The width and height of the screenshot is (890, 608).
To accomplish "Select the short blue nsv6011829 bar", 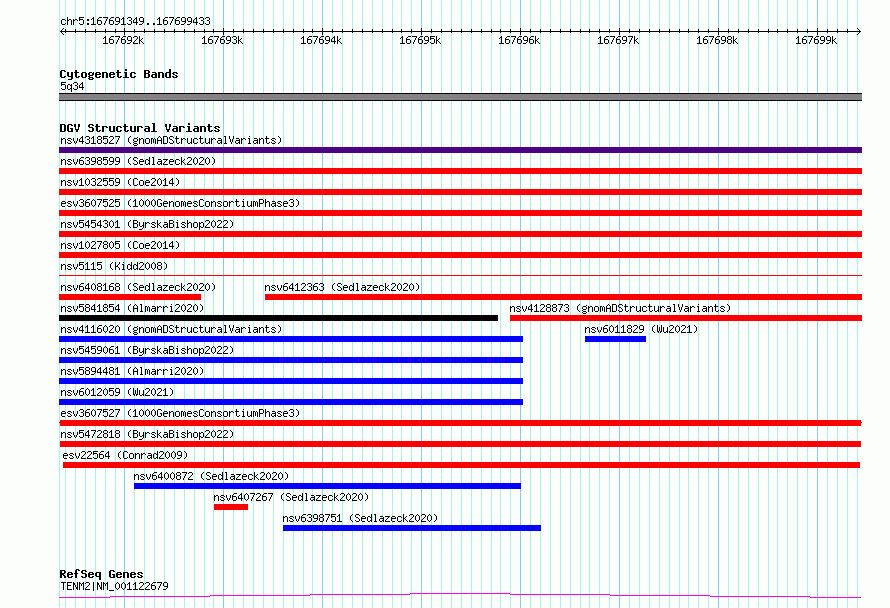I will coord(615,339).
